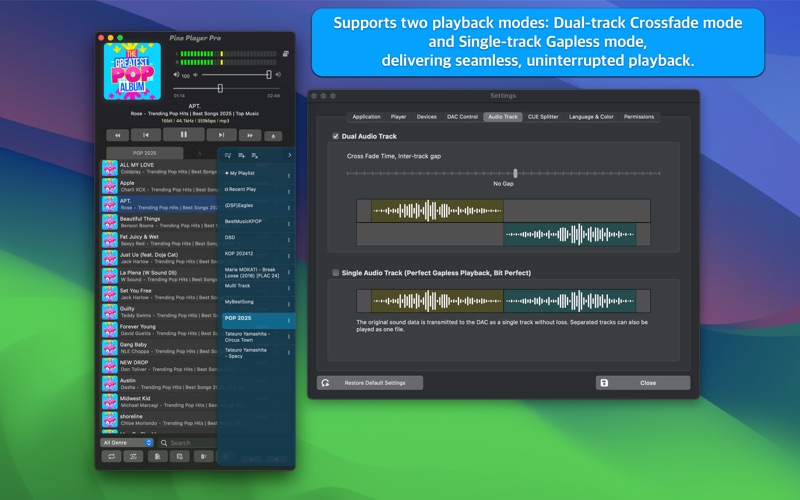Enable Single Audio Track checkbox
Viewport: 800px width, 500px height.
[x=335, y=273]
